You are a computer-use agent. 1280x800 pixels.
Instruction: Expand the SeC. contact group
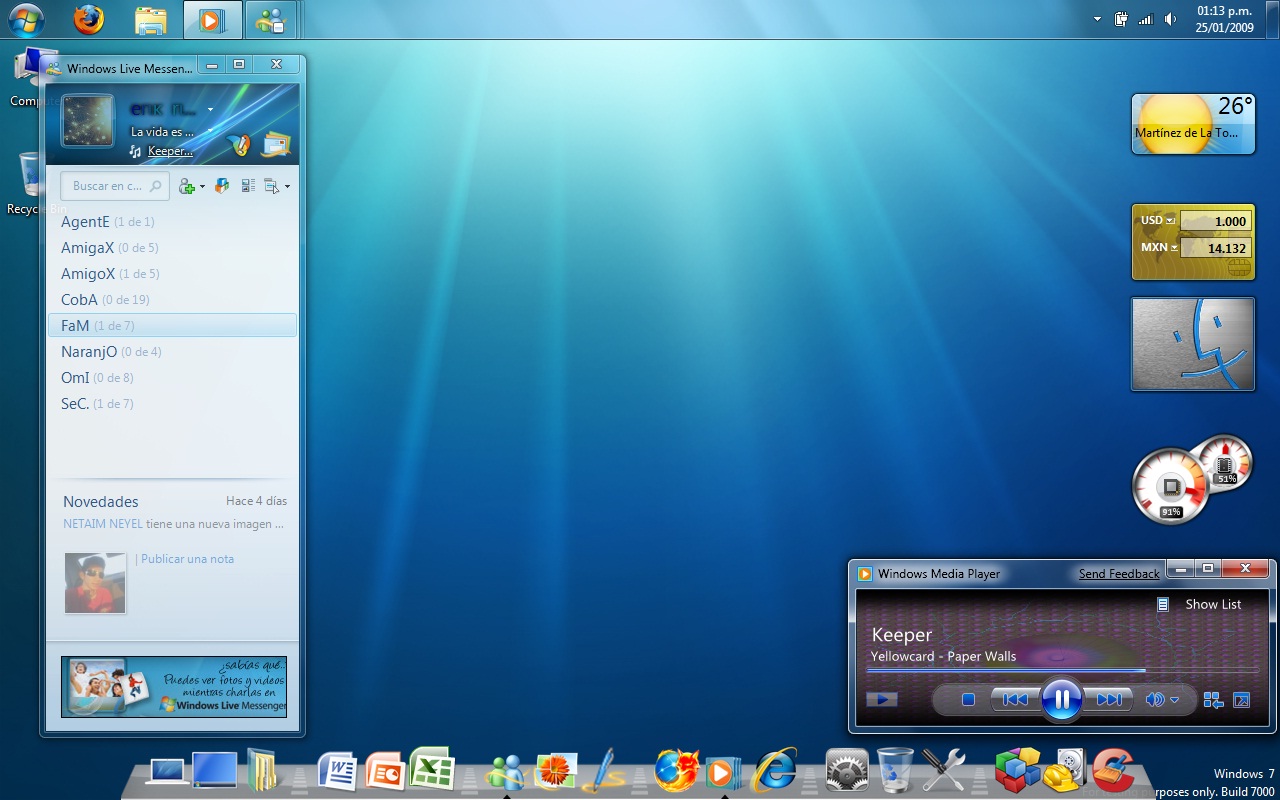pyautogui.click(x=96, y=404)
